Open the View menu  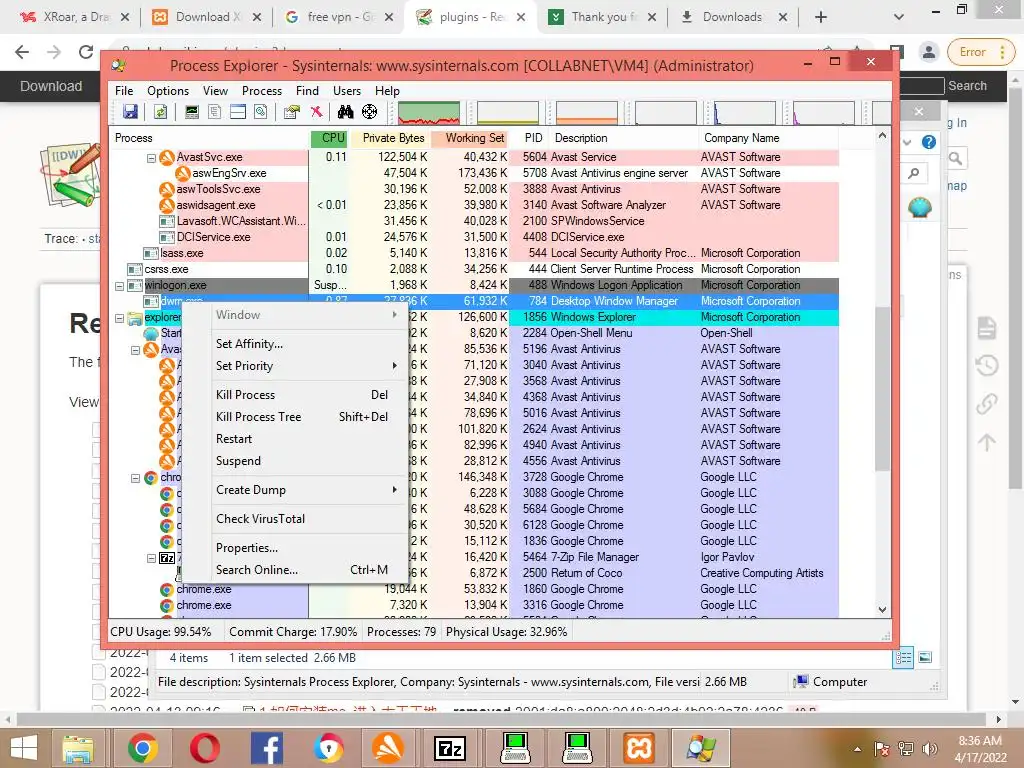[215, 91]
